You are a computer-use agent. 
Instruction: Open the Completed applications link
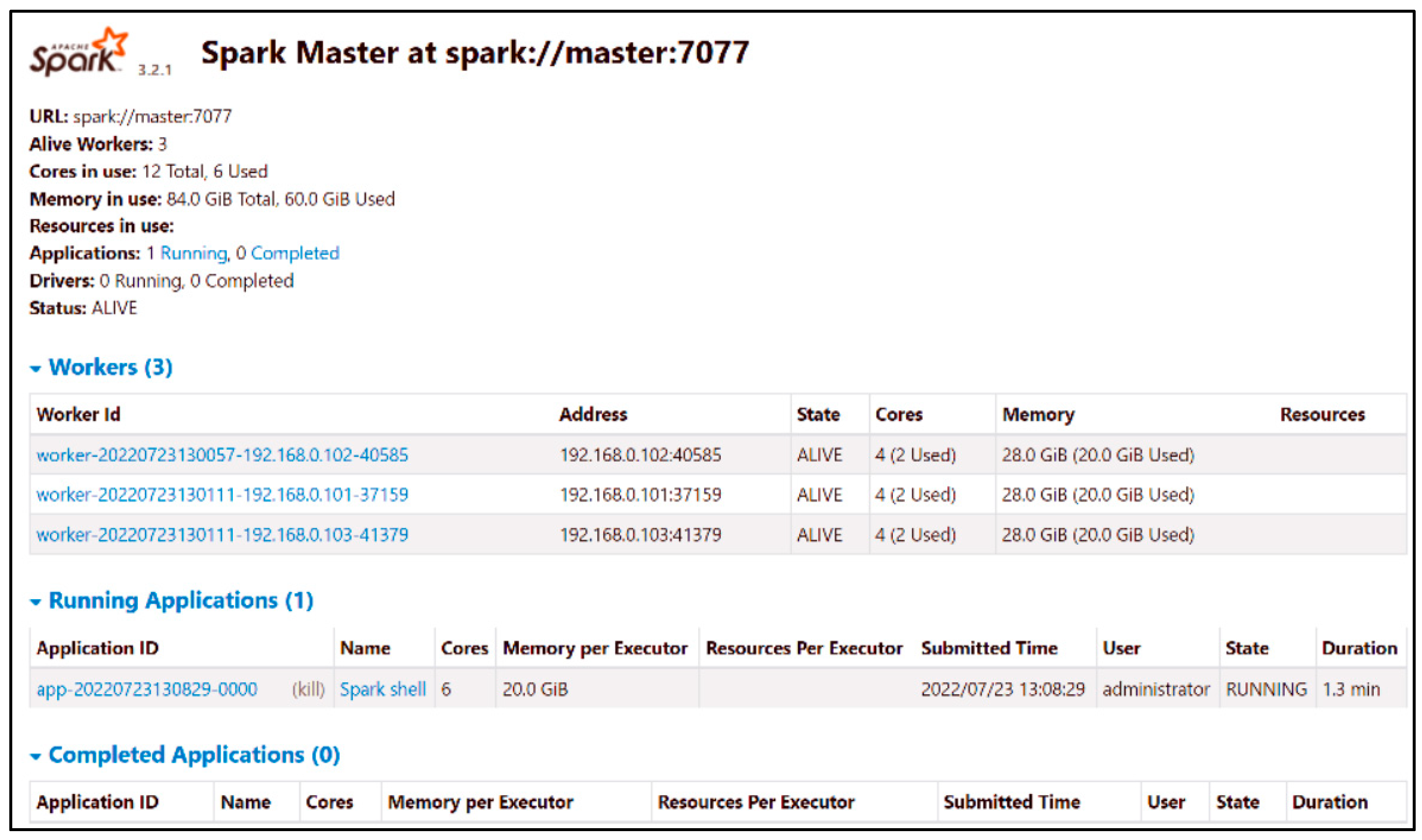(x=295, y=253)
